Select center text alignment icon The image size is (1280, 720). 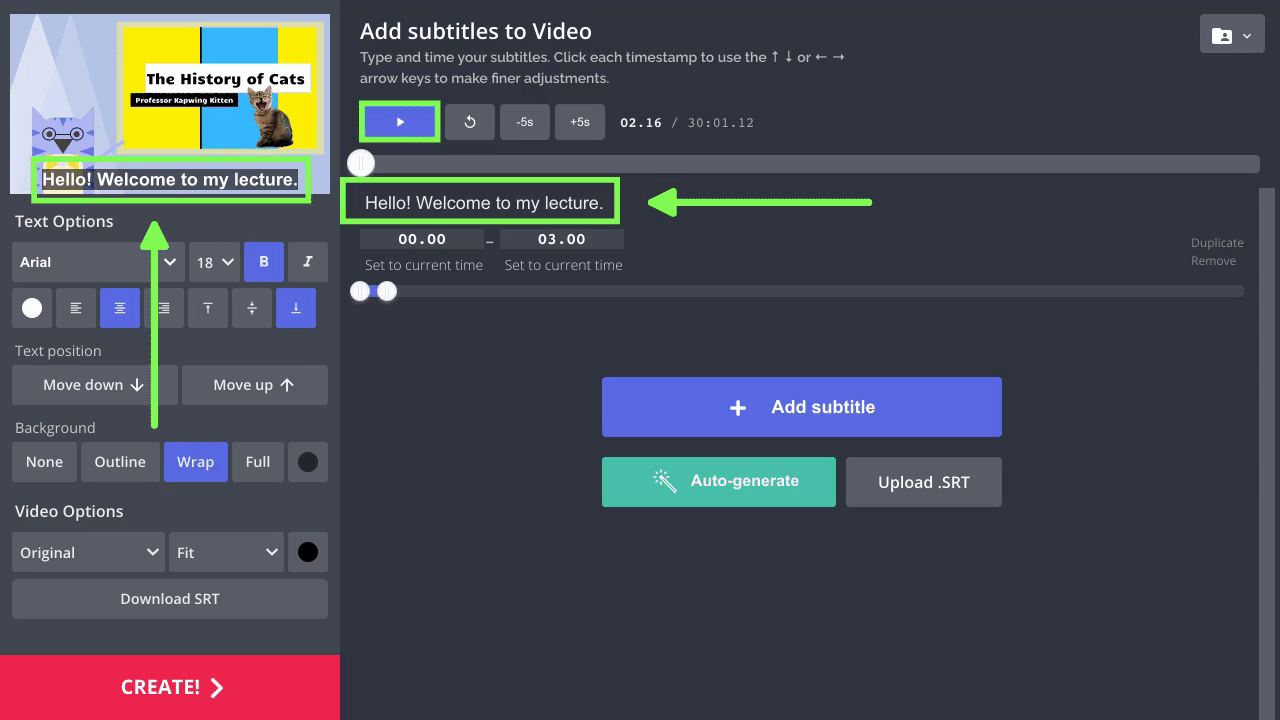[x=120, y=308]
